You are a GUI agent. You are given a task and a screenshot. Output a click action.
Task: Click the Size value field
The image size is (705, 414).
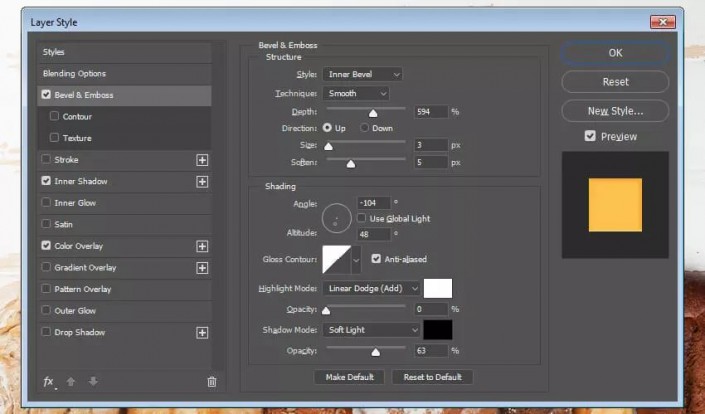(x=431, y=145)
